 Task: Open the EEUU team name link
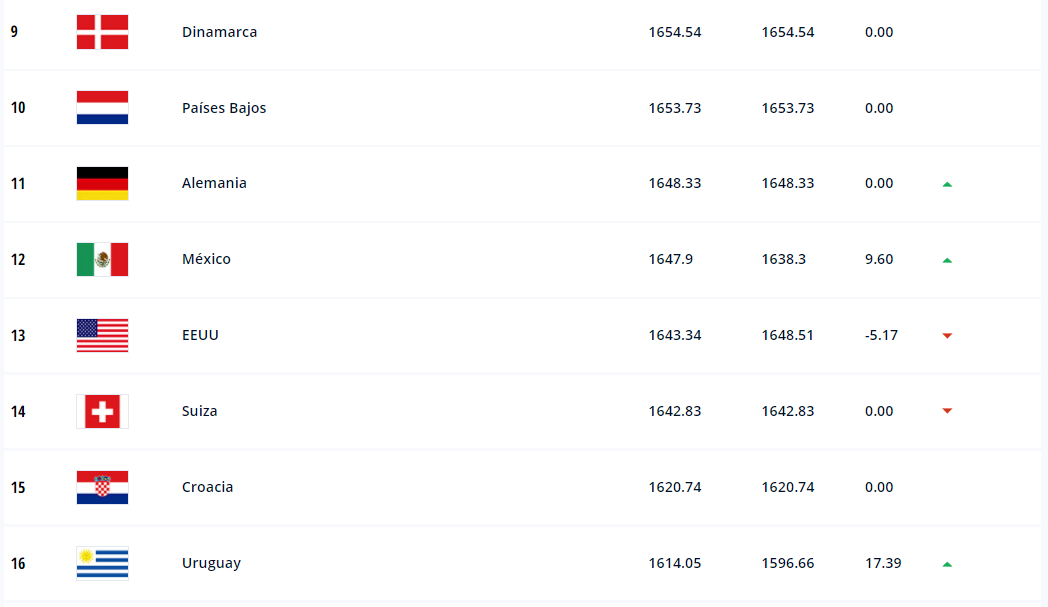pyautogui.click(x=200, y=335)
